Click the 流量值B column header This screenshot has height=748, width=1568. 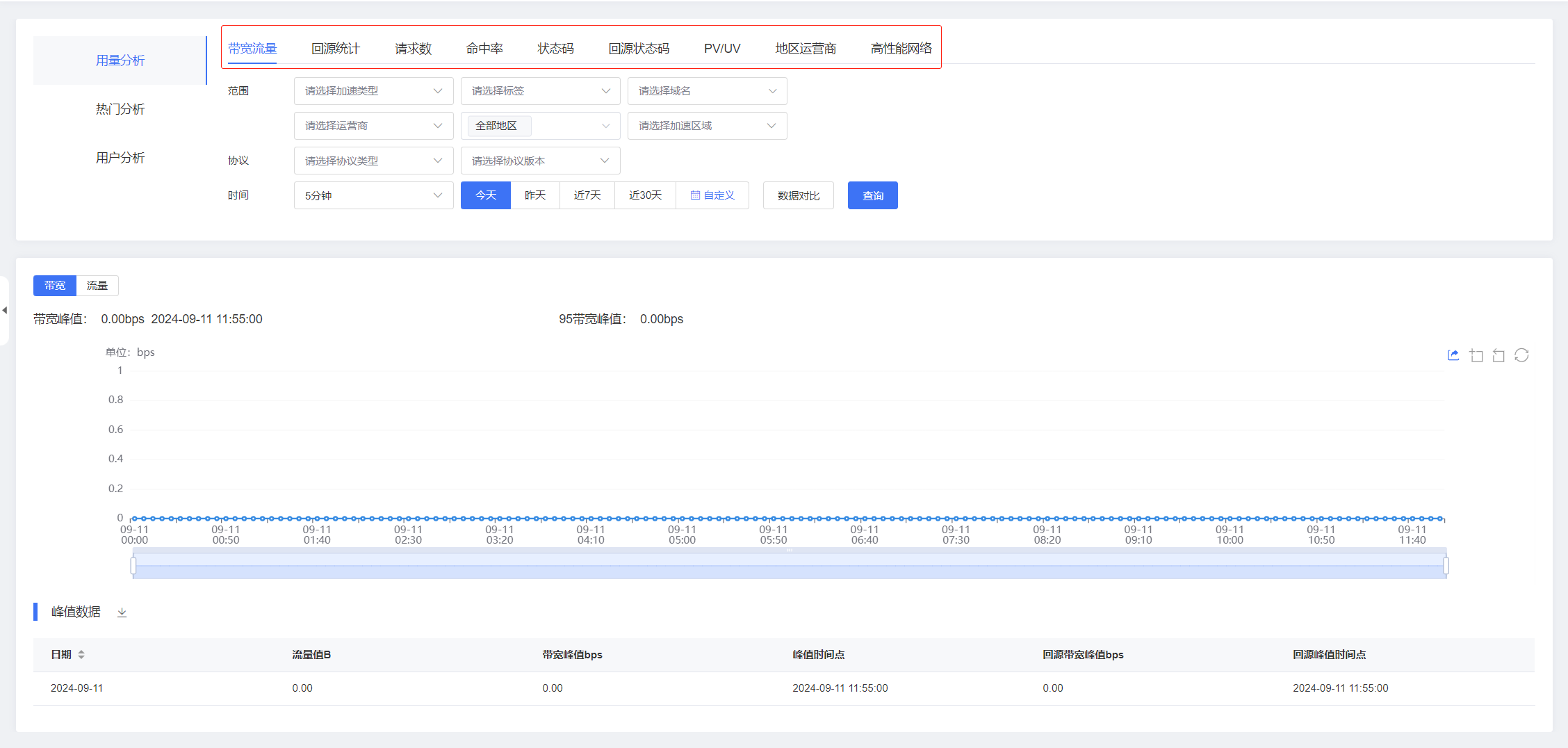click(x=311, y=655)
